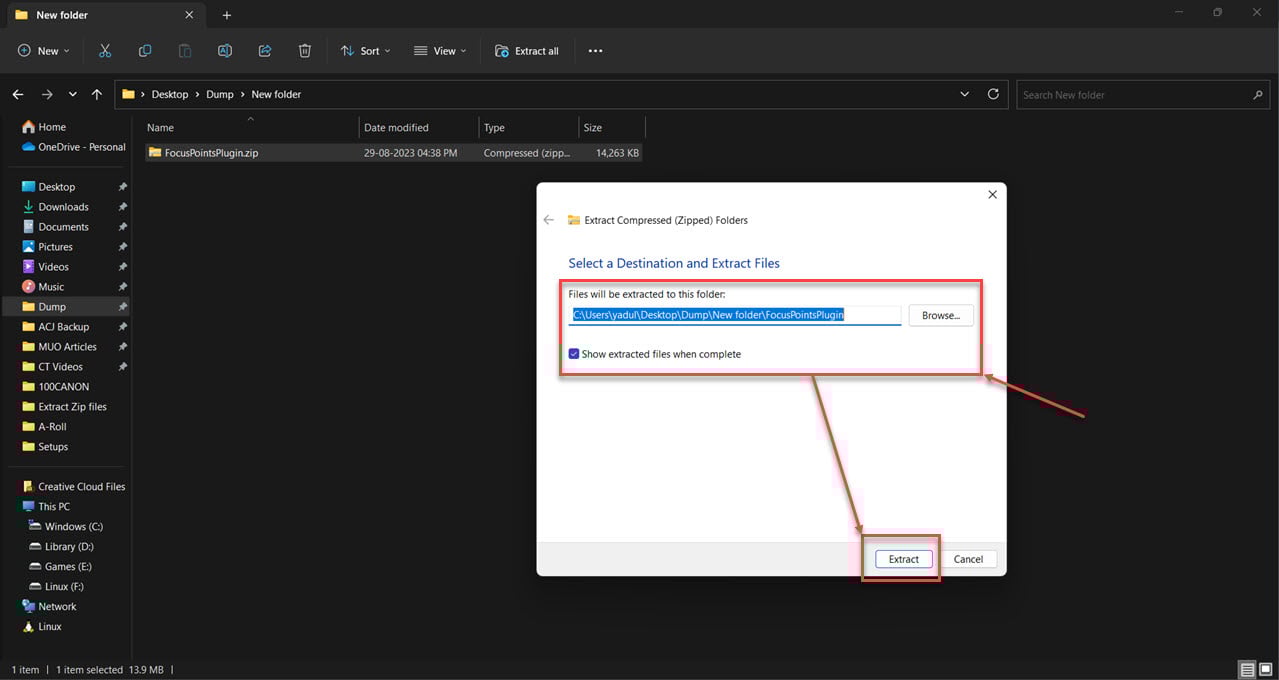The image size is (1279, 680).
Task: Delete the selected zip using the trash icon
Action: pos(304,50)
